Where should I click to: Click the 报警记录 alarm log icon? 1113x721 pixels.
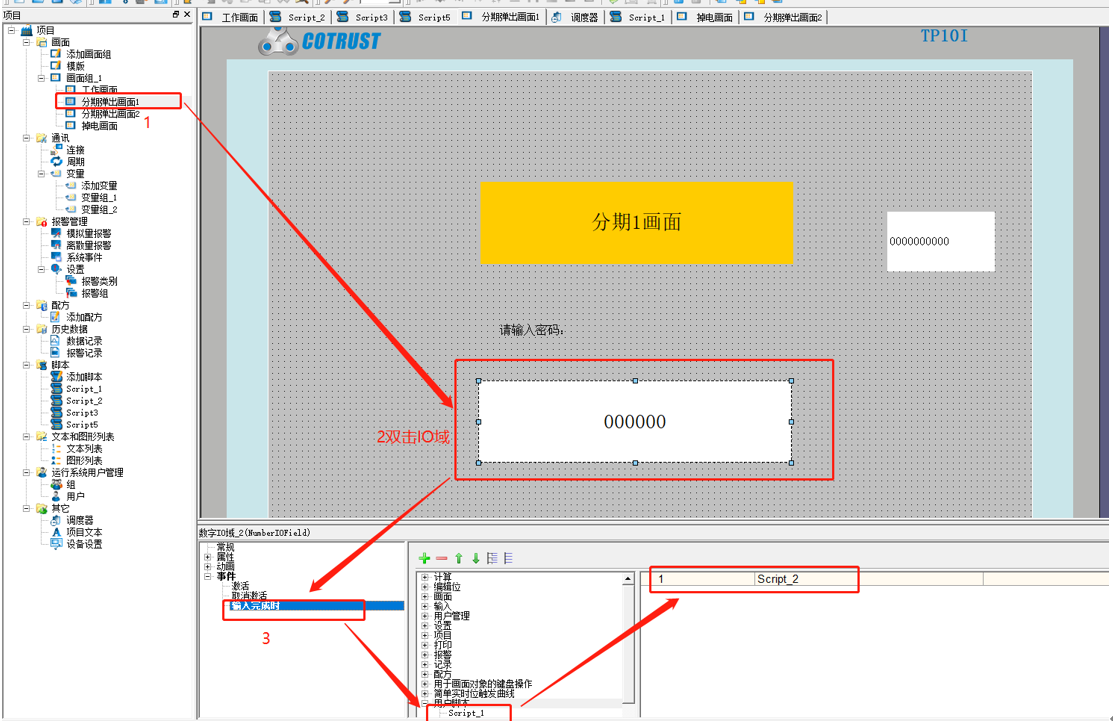pos(56,353)
